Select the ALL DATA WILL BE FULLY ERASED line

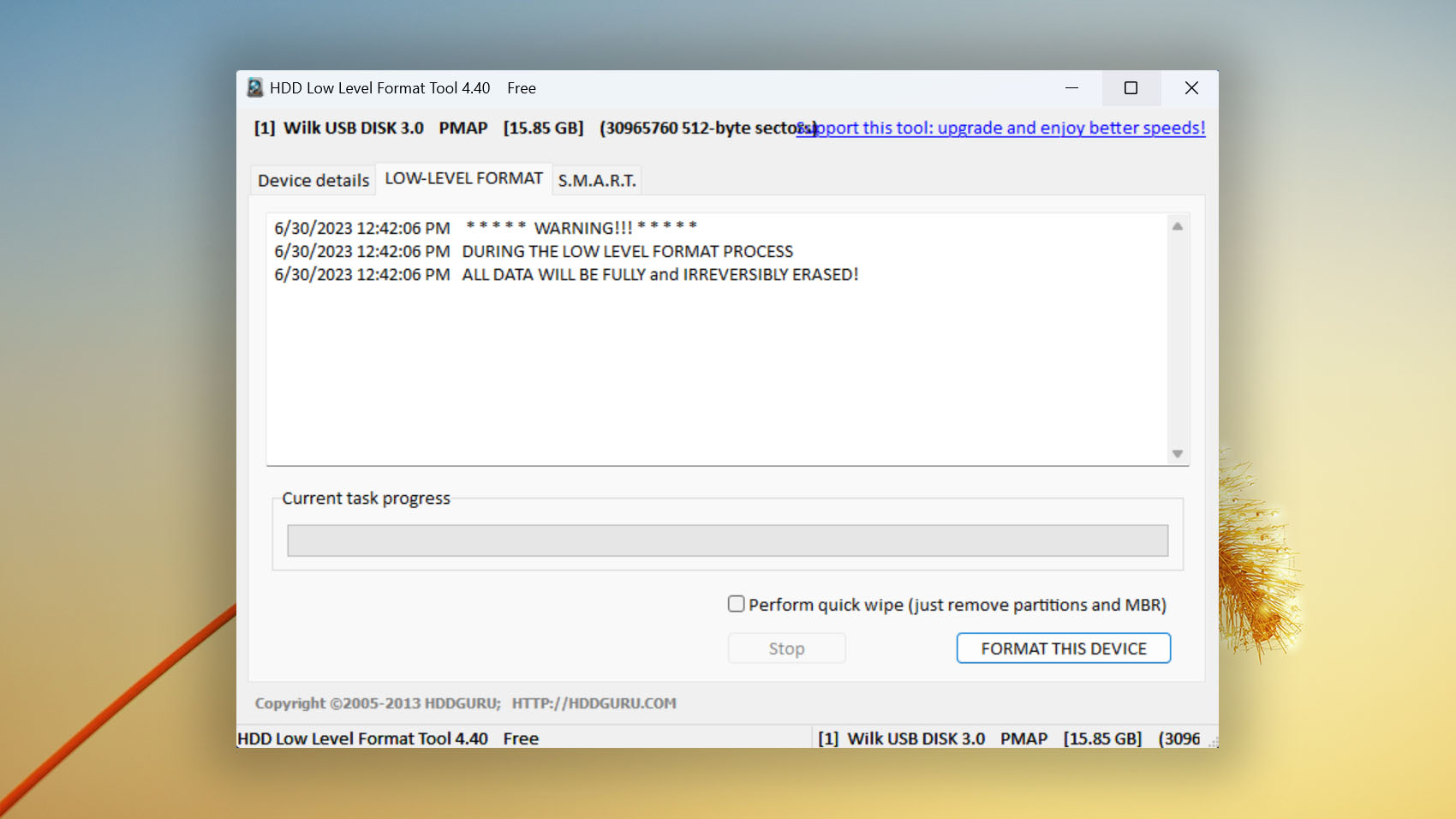pyautogui.click(x=566, y=274)
